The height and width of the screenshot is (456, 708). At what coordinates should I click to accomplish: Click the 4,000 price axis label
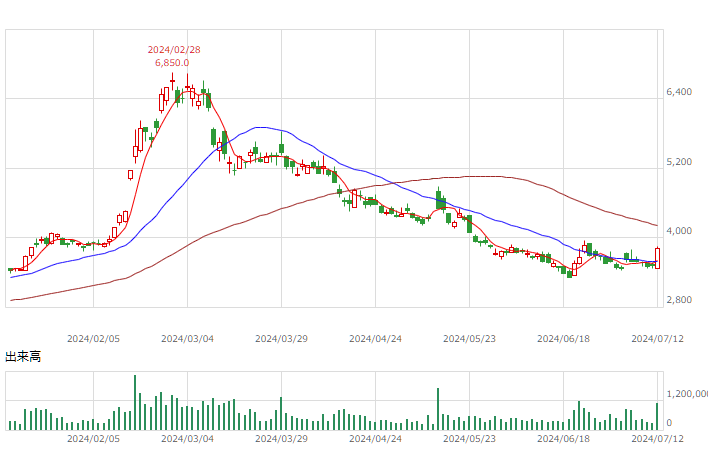tap(679, 231)
